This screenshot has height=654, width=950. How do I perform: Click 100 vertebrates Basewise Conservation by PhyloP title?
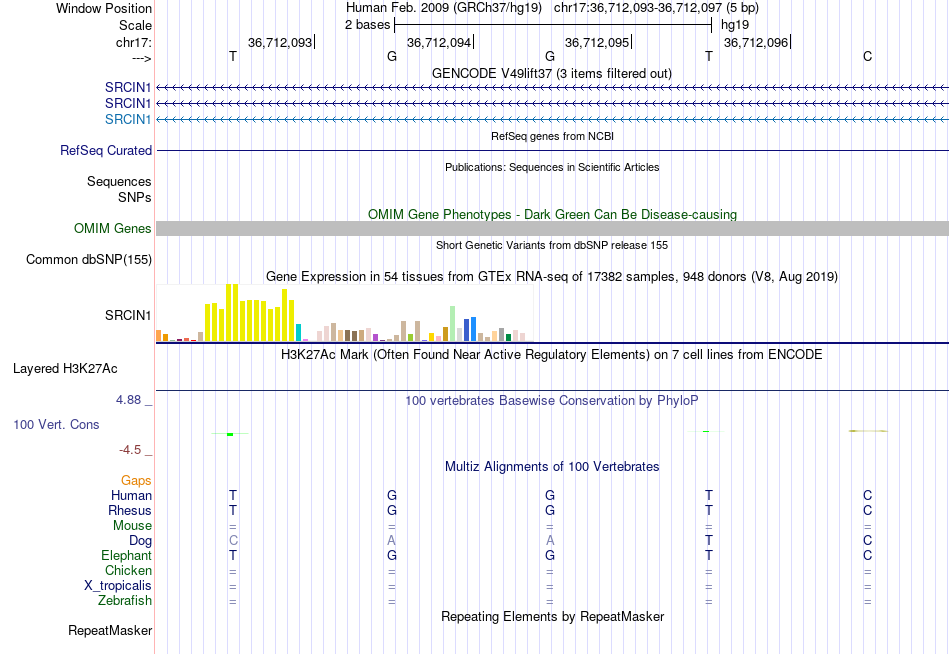552,401
